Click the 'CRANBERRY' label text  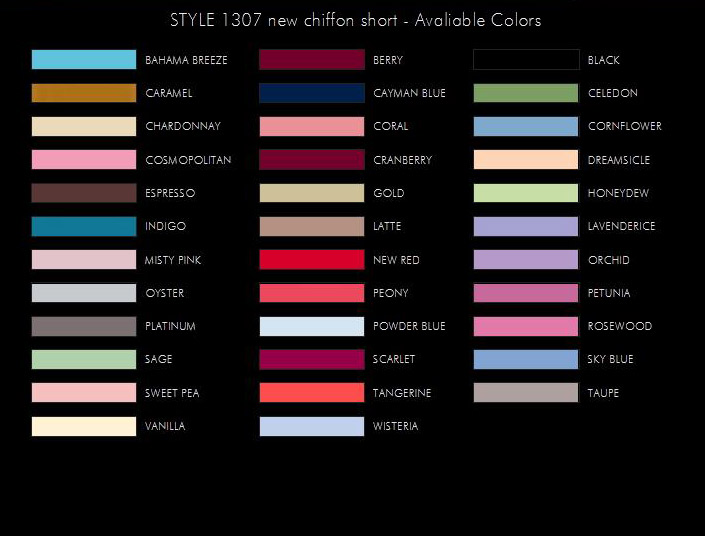402,160
